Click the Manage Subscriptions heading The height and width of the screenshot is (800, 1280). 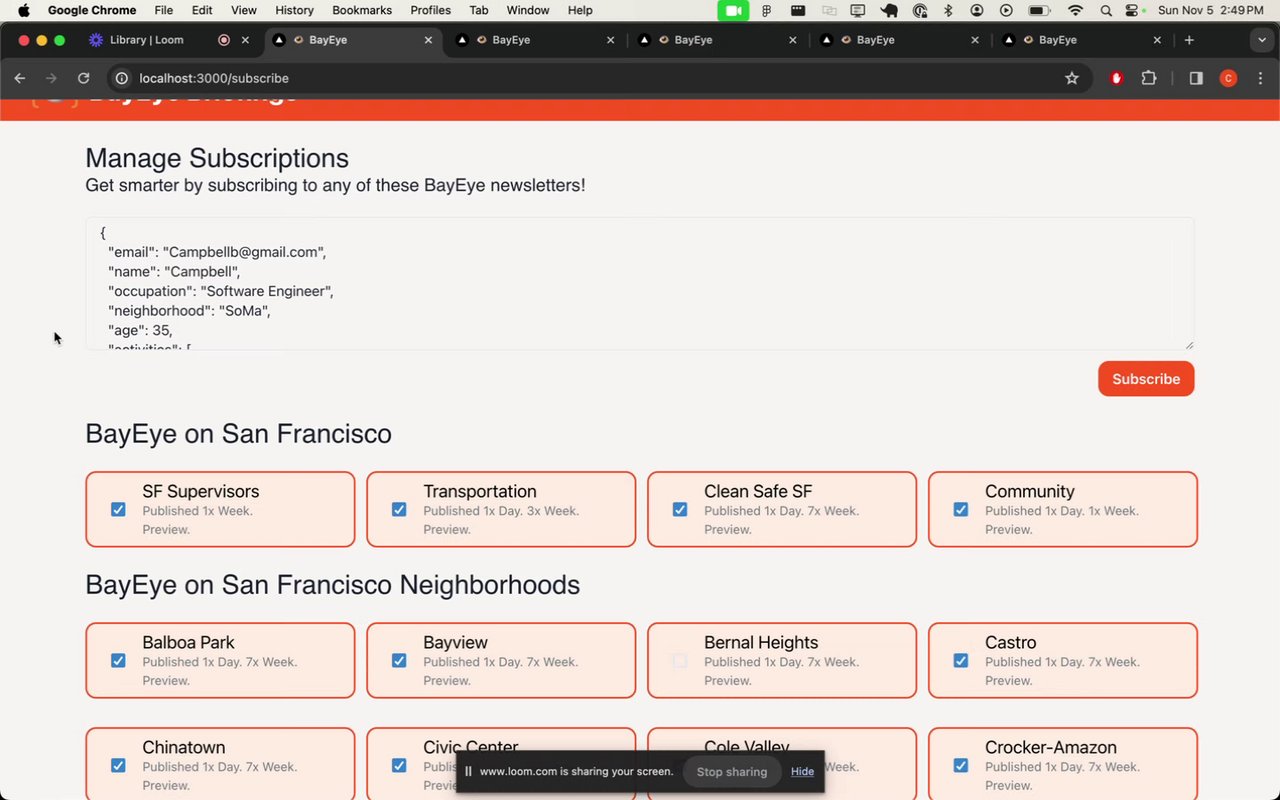coord(217,158)
